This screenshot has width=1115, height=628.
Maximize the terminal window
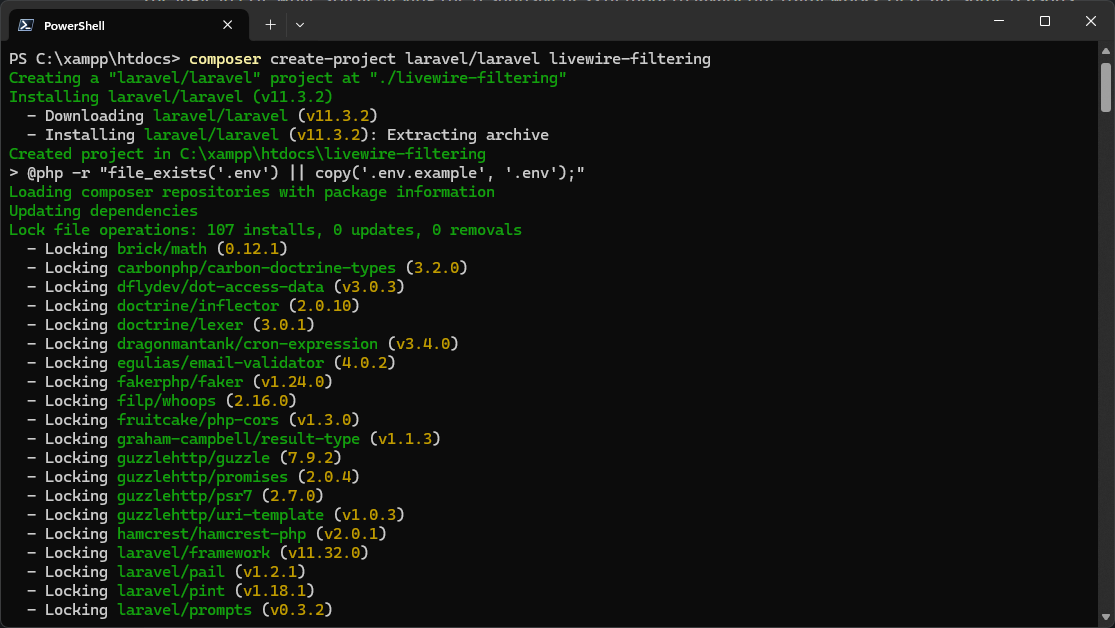(x=1045, y=21)
